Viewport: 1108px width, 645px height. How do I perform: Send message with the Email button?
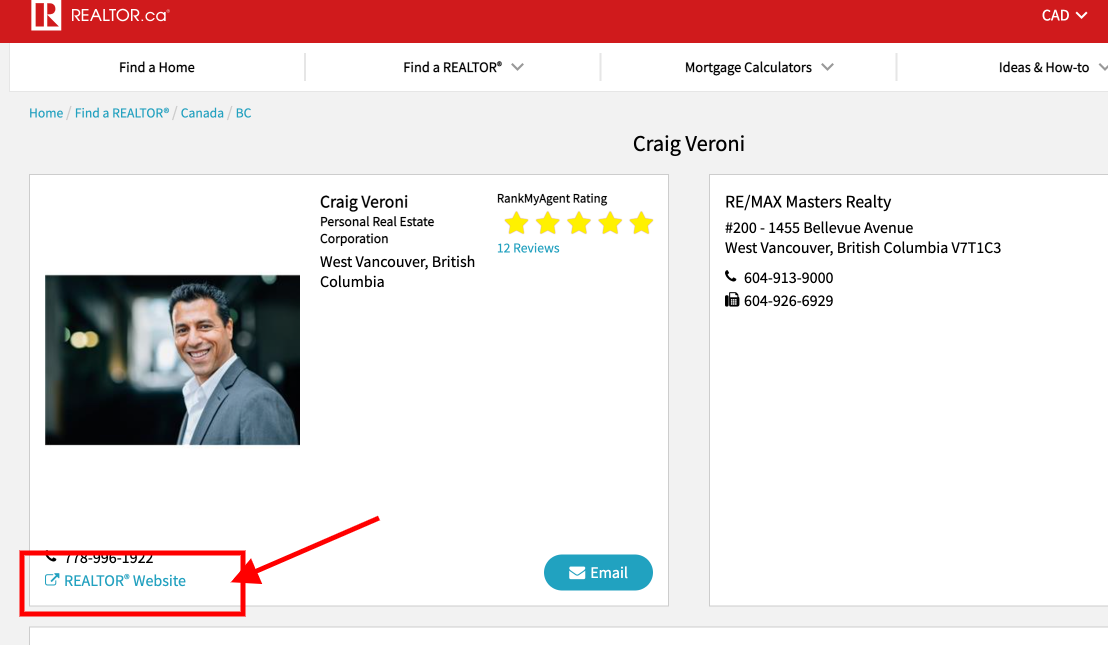[x=598, y=572]
